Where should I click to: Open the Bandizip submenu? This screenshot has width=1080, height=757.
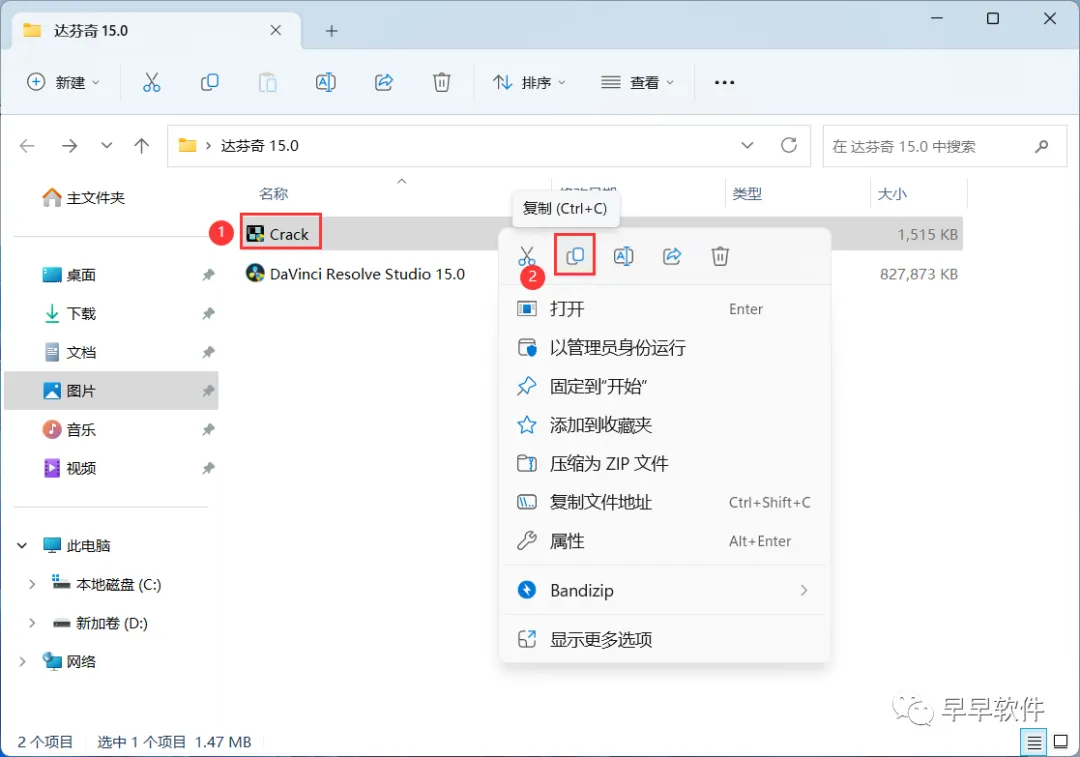pos(665,590)
